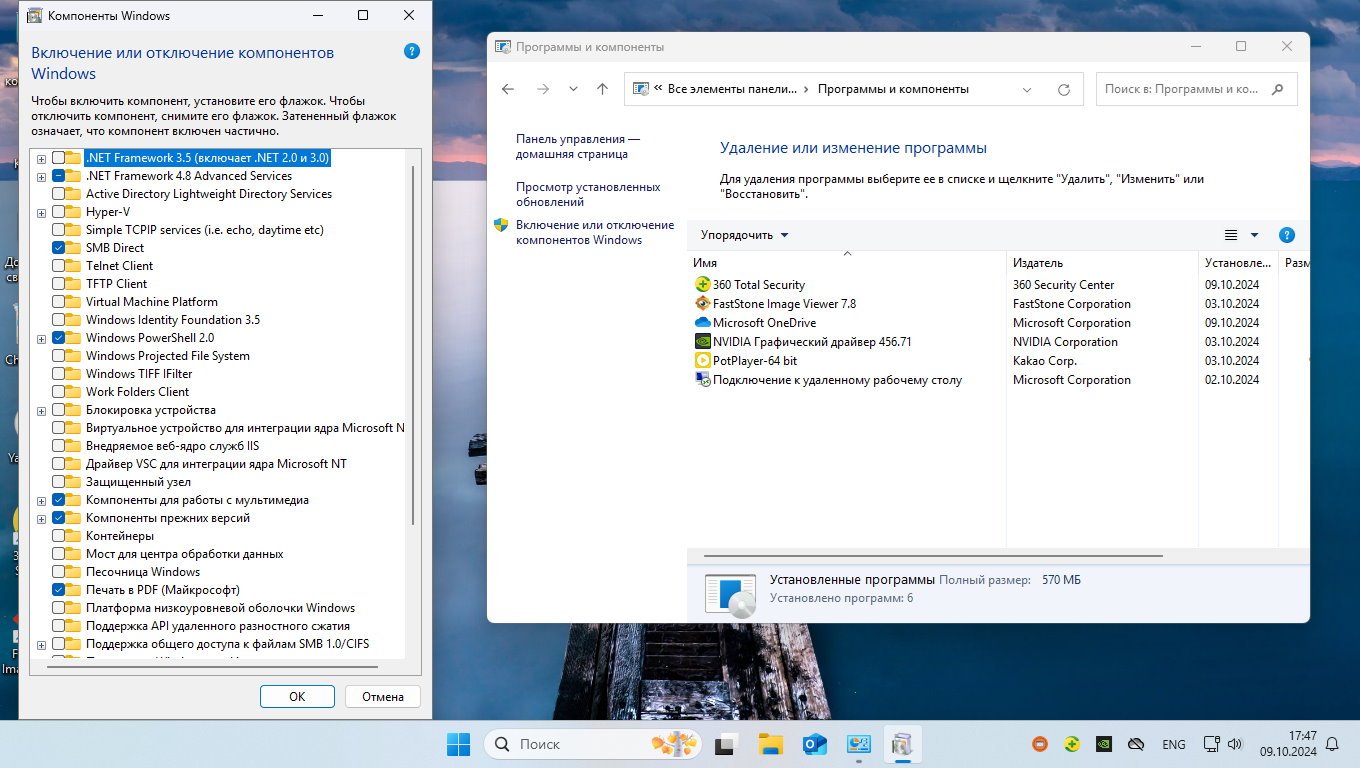This screenshot has height=768, width=1360.
Task: Enable the Telnet Client checkbox
Action: [59, 266]
